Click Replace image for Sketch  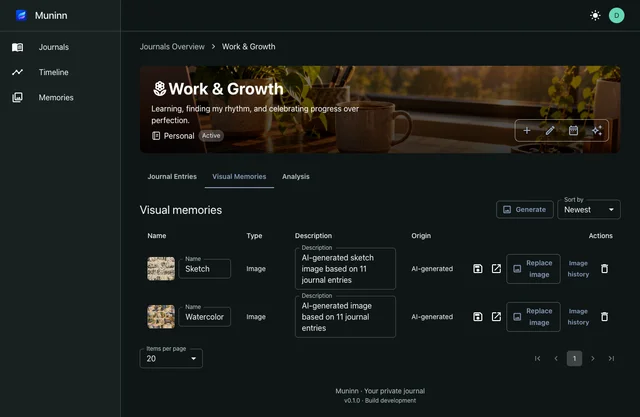(533, 268)
